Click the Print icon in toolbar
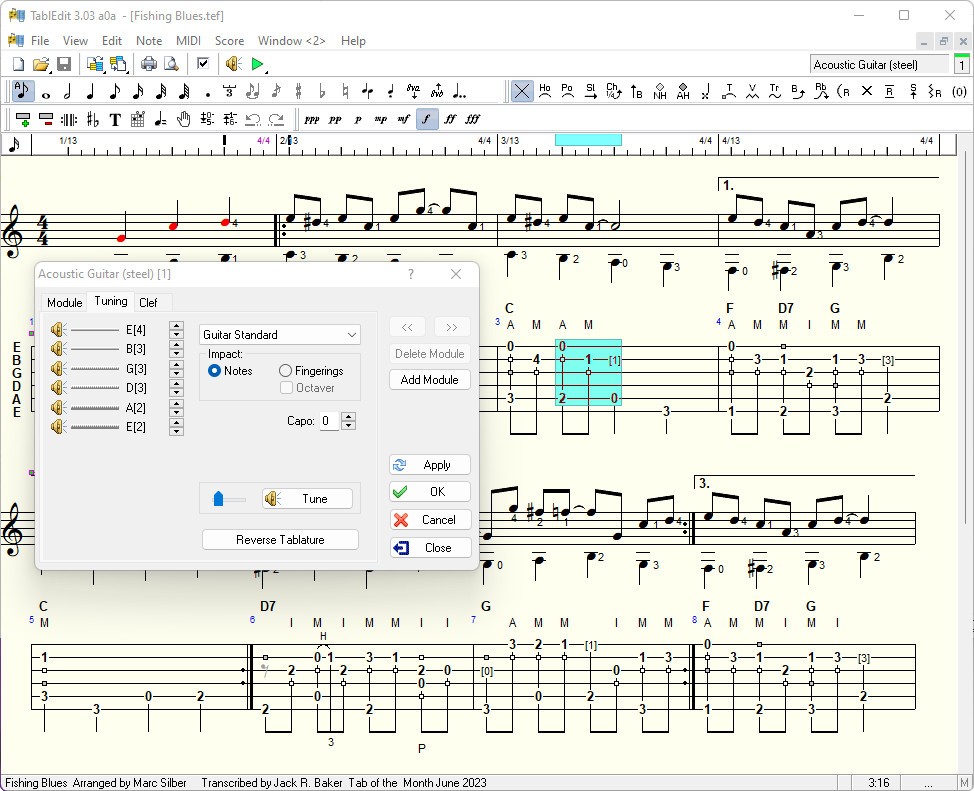Viewport: 974px width, 791px height. (x=149, y=64)
